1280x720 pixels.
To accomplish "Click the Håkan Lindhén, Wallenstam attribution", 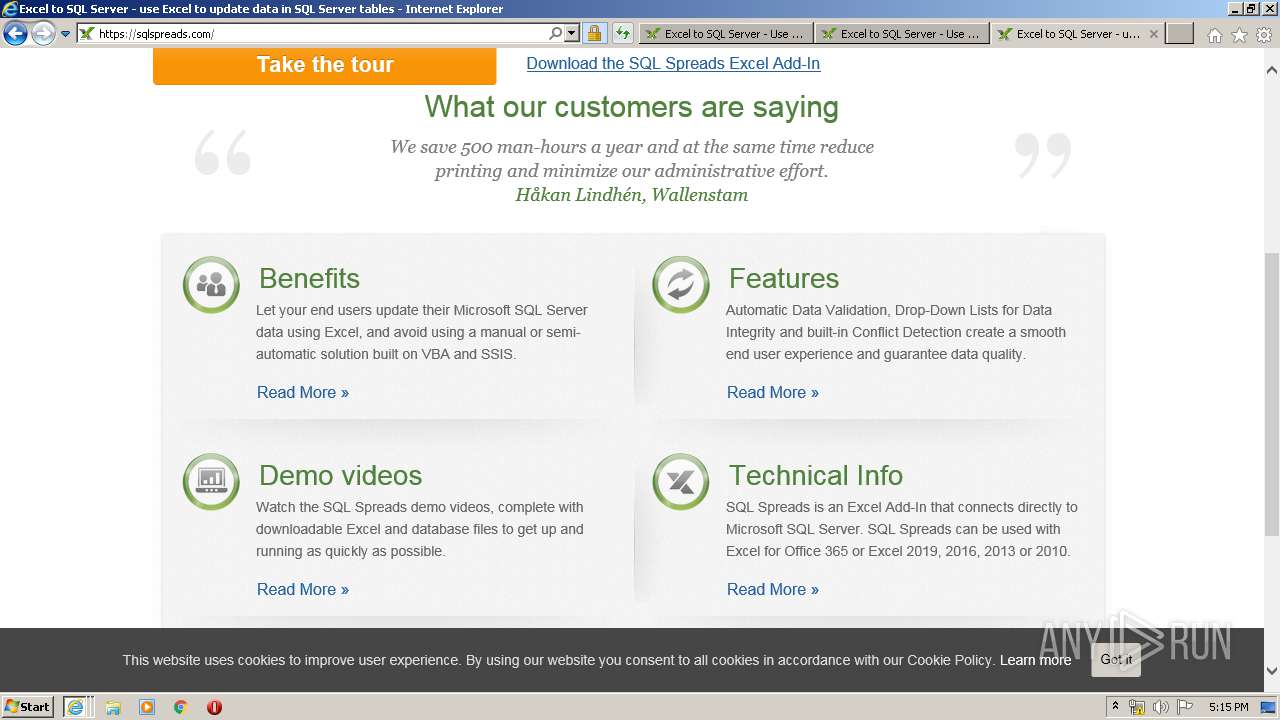I will [x=631, y=195].
